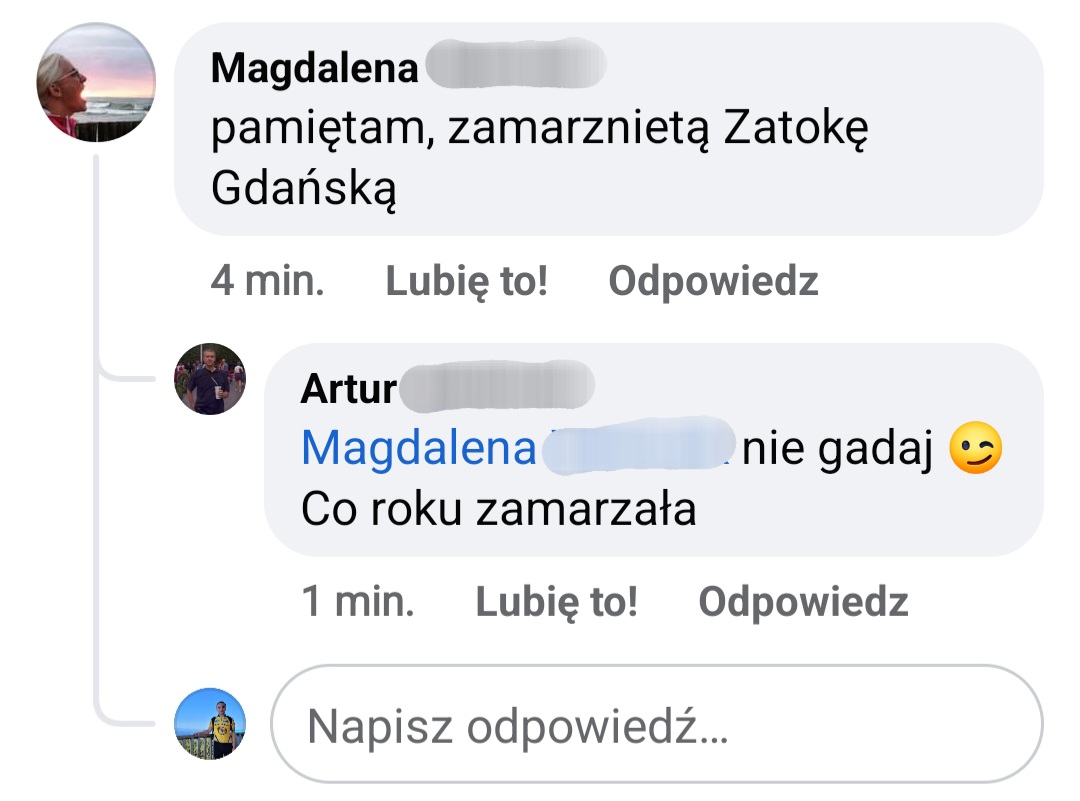
Task: Click Magdalena's name above her comment
Action: [315, 68]
